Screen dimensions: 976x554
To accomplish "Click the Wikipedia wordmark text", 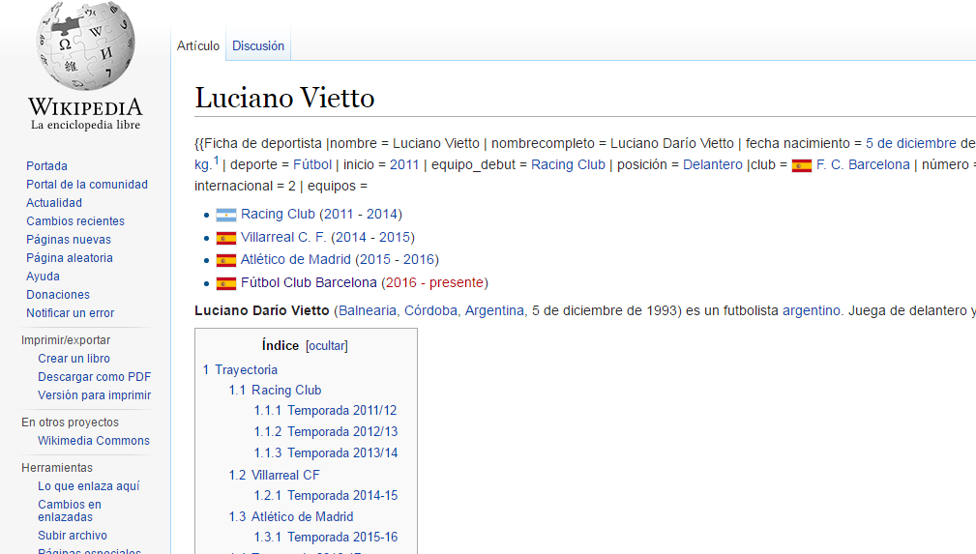I will tap(85, 107).
